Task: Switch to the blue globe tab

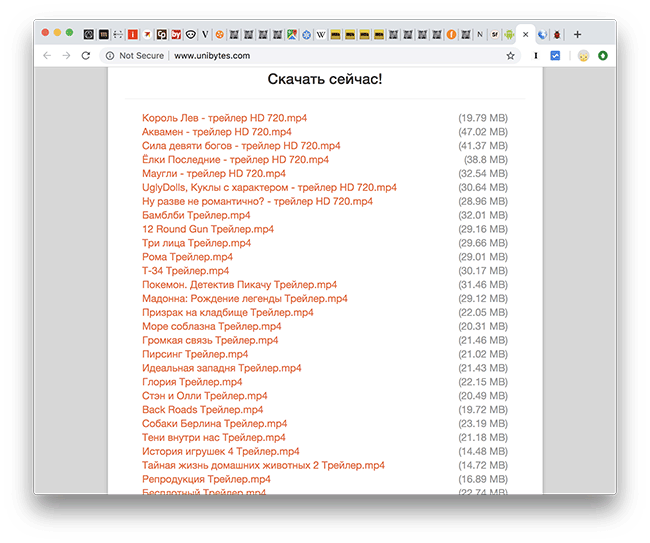Action: tap(542, 34)
